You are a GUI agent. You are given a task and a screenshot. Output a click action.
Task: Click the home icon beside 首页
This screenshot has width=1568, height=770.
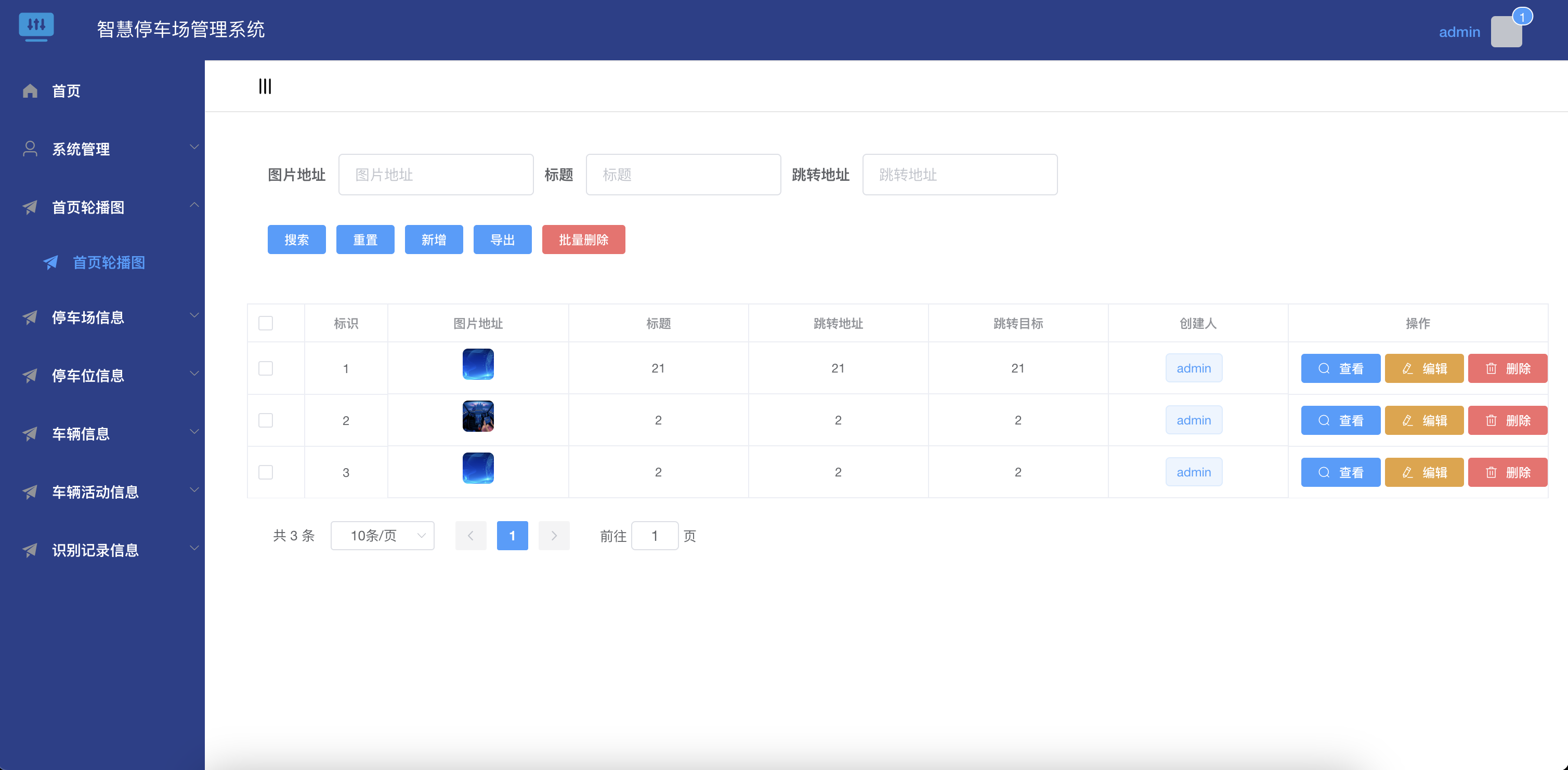30,90
